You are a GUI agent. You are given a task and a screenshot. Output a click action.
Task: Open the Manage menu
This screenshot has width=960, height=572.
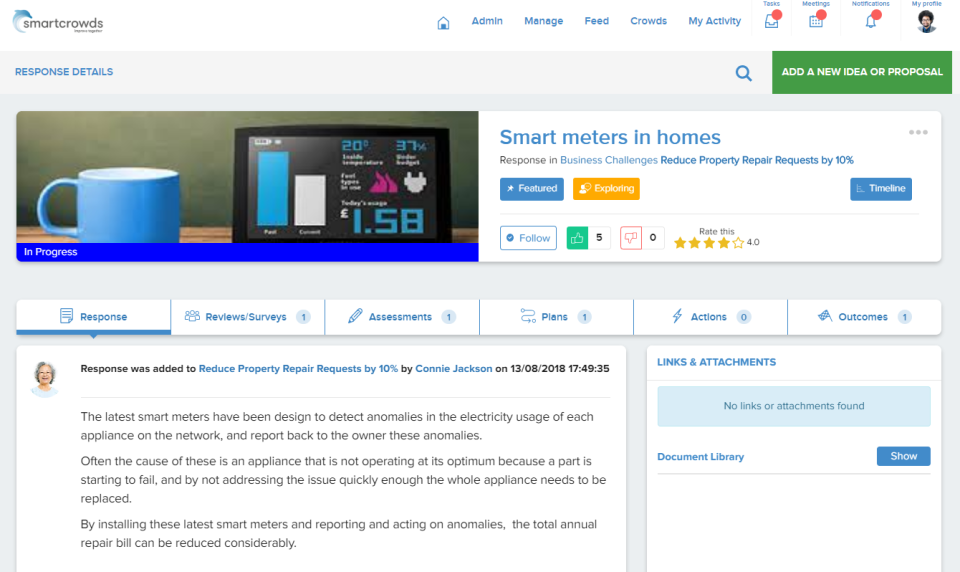pyautogui.click(x=544, y=21)
